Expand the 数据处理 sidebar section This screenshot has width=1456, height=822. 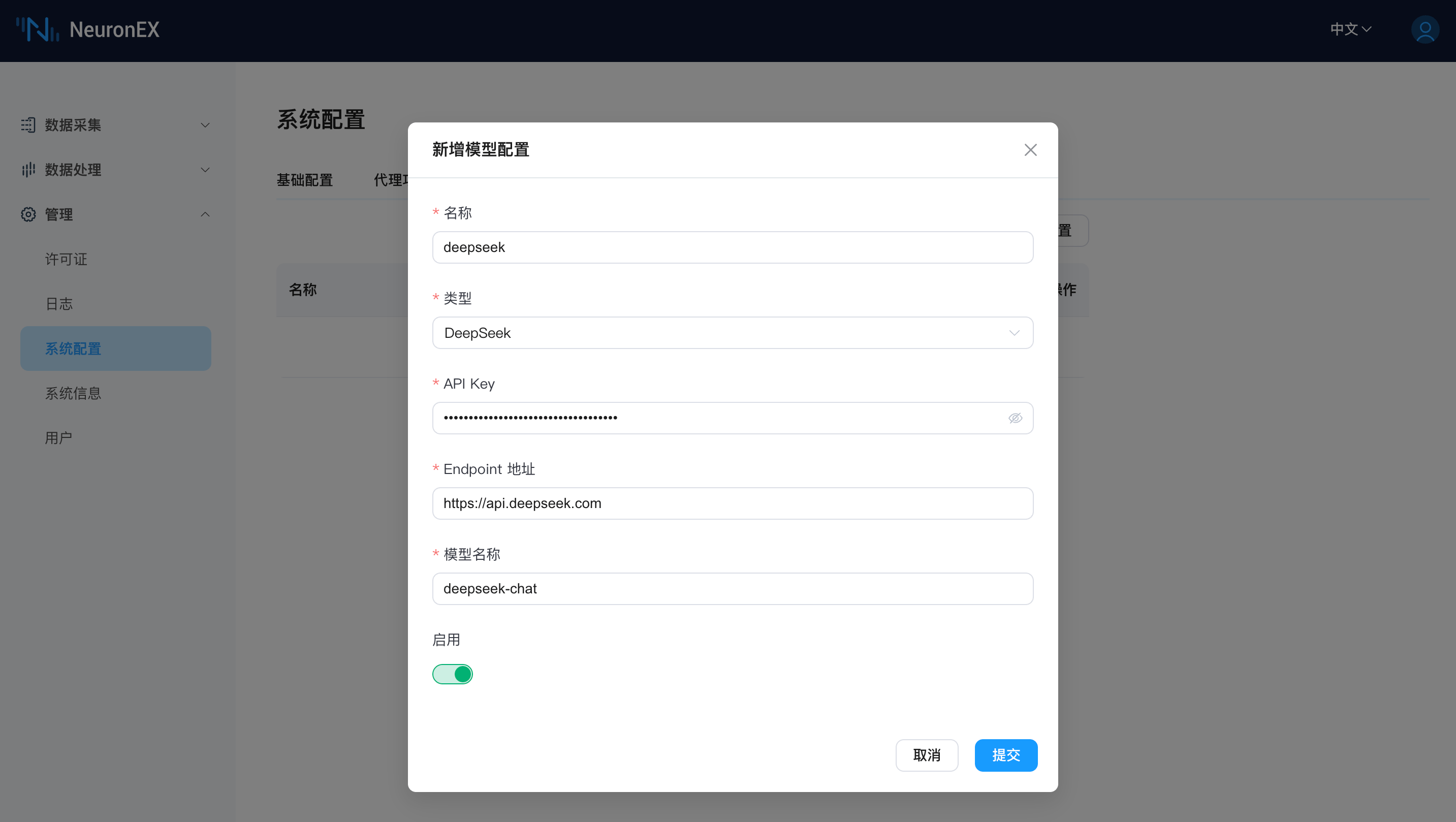click(x=205, y=170)
